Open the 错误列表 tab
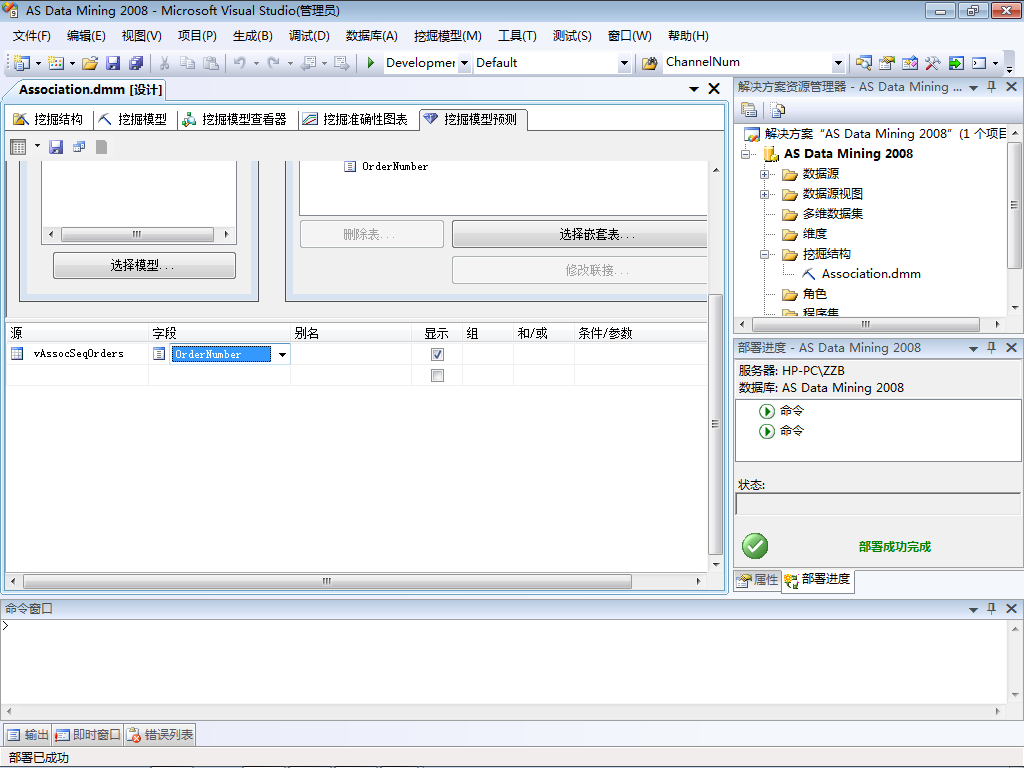 (160, 735)
